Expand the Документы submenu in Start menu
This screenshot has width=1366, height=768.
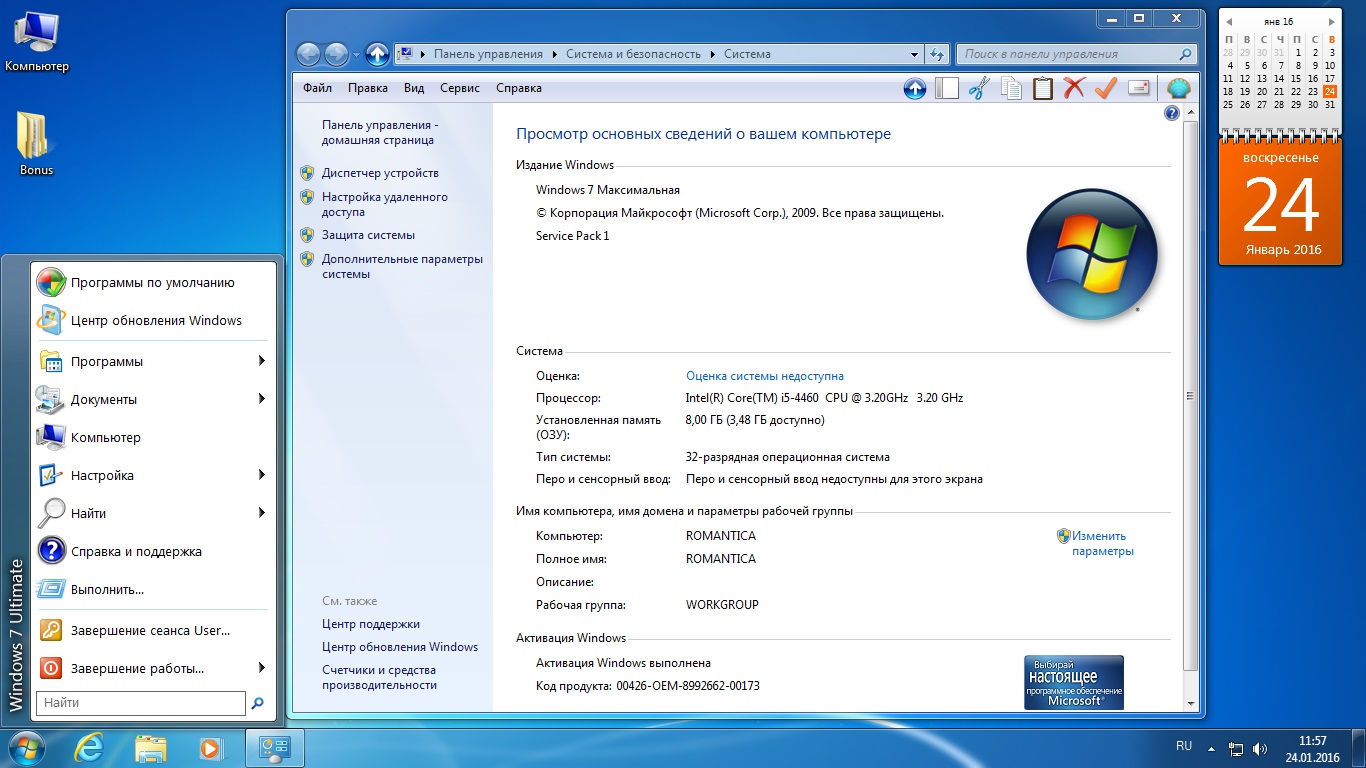261,399
